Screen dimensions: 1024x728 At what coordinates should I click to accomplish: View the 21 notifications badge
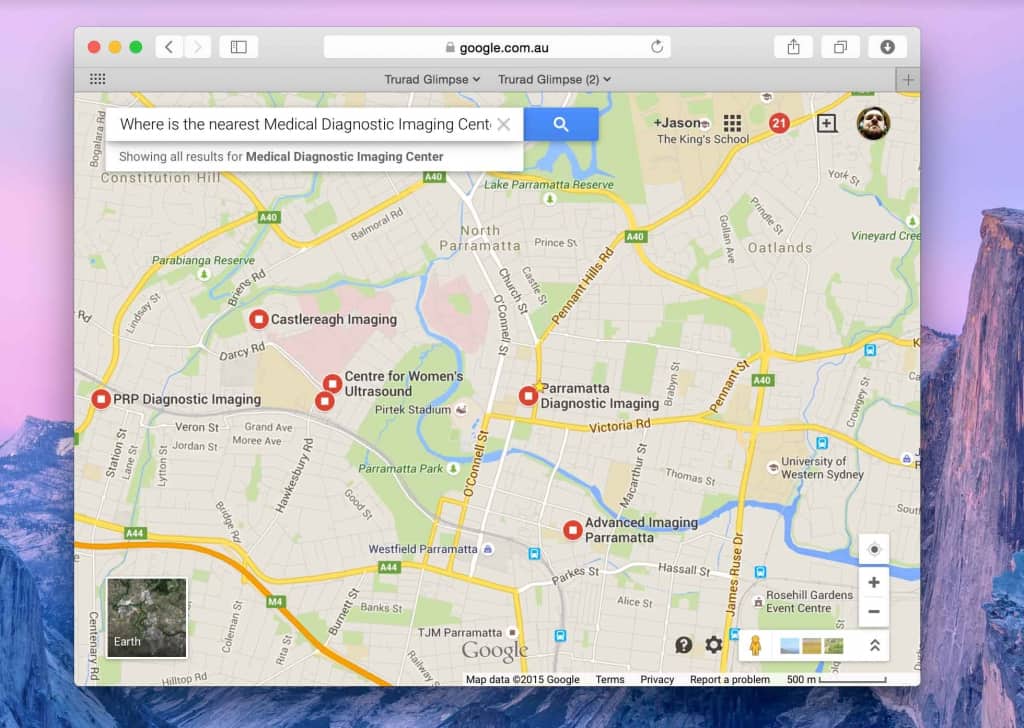point(778,123)
